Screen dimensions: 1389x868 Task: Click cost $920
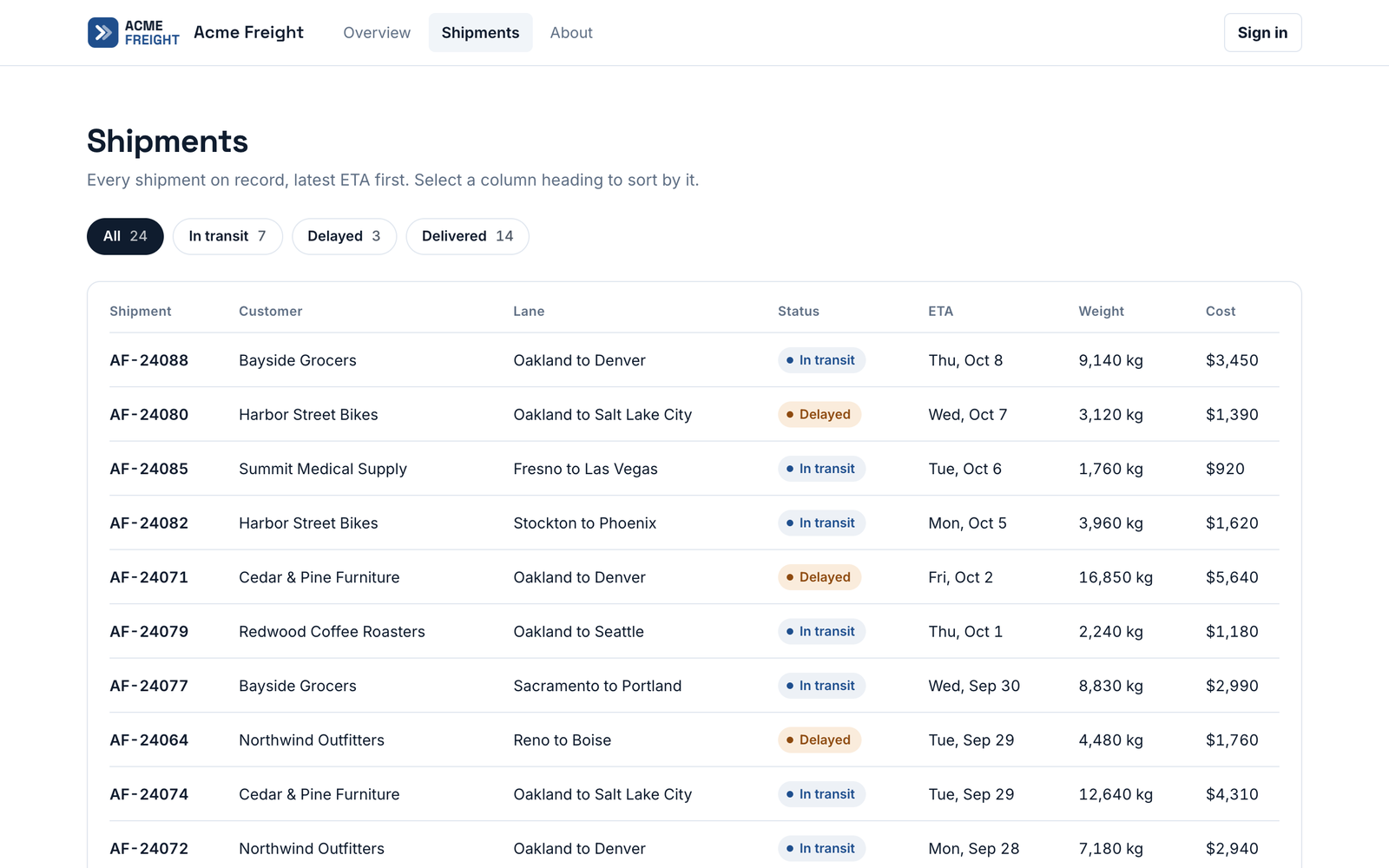pos(1225,469)
